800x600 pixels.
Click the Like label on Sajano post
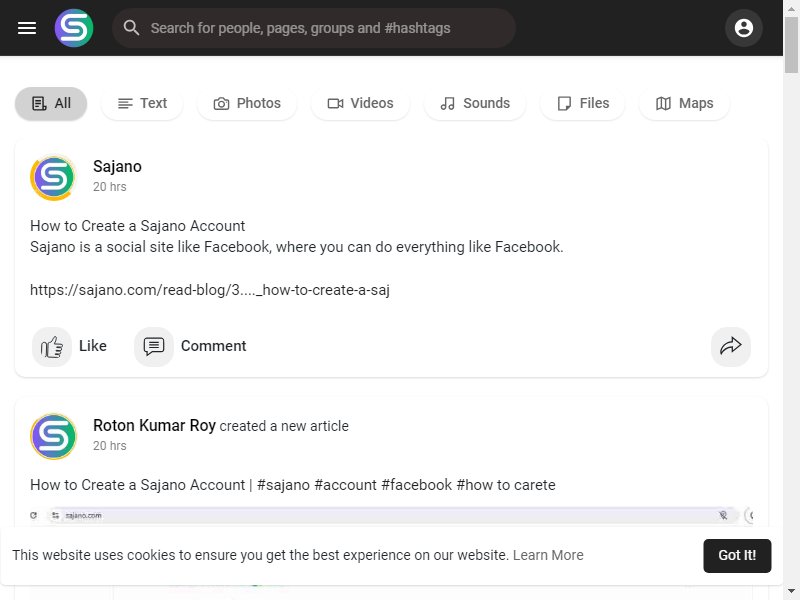point(93,346)
